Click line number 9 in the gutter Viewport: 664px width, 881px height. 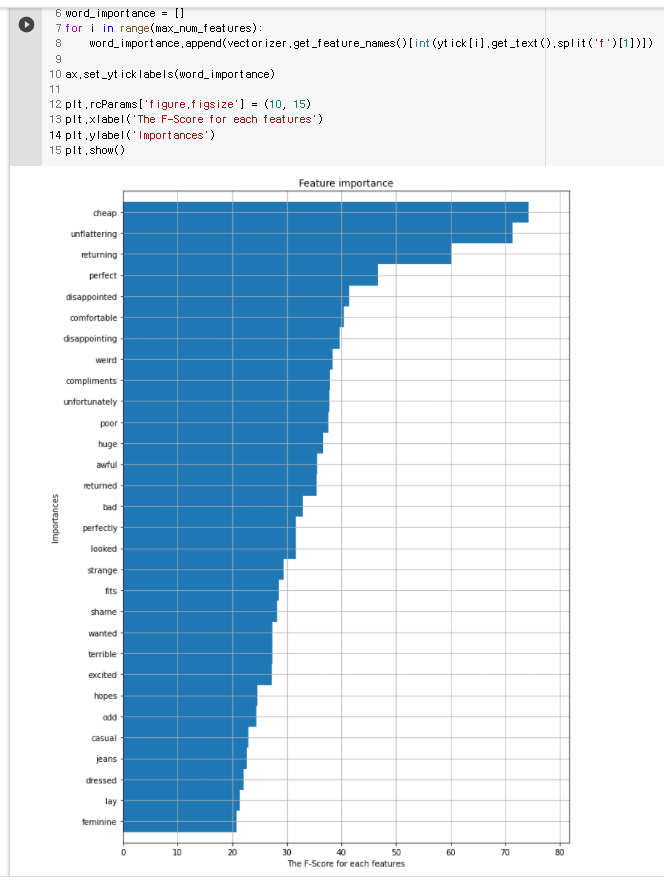58,58
